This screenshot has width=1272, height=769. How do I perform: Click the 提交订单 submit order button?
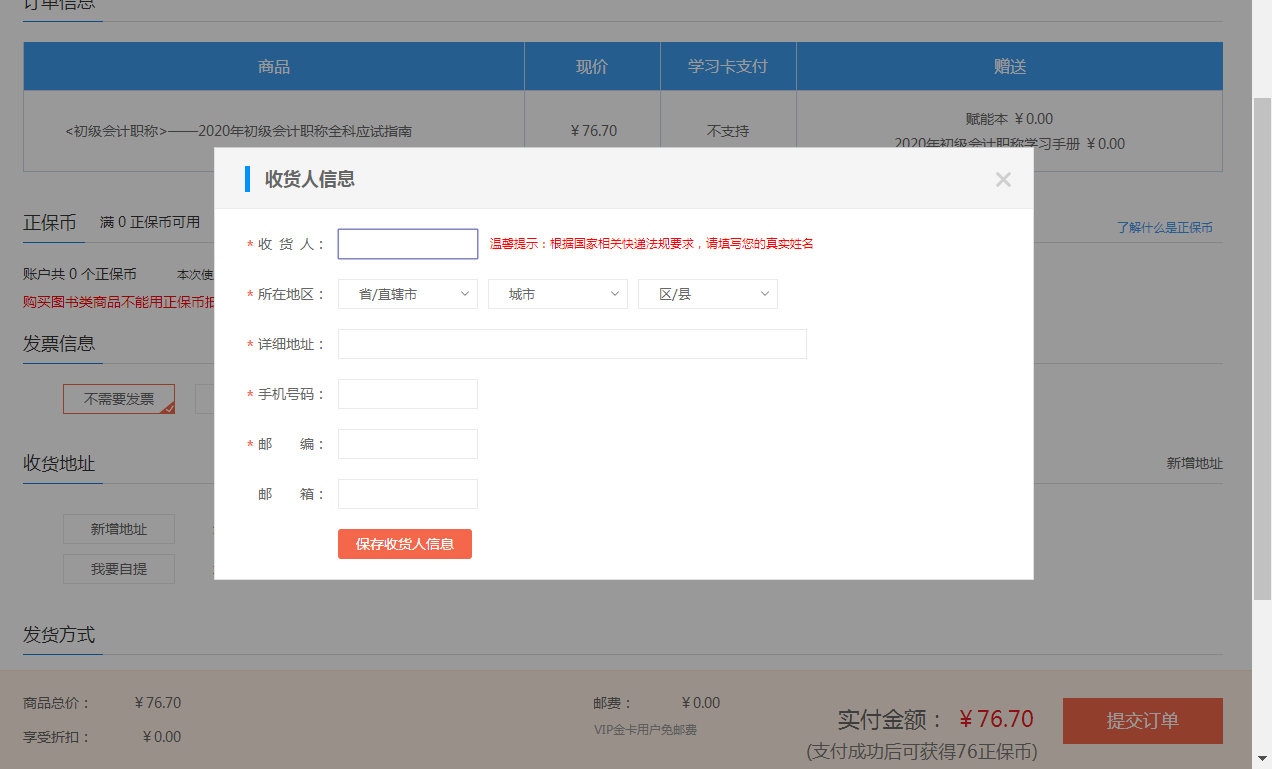pyautogui.click(x=1142, y=719)
